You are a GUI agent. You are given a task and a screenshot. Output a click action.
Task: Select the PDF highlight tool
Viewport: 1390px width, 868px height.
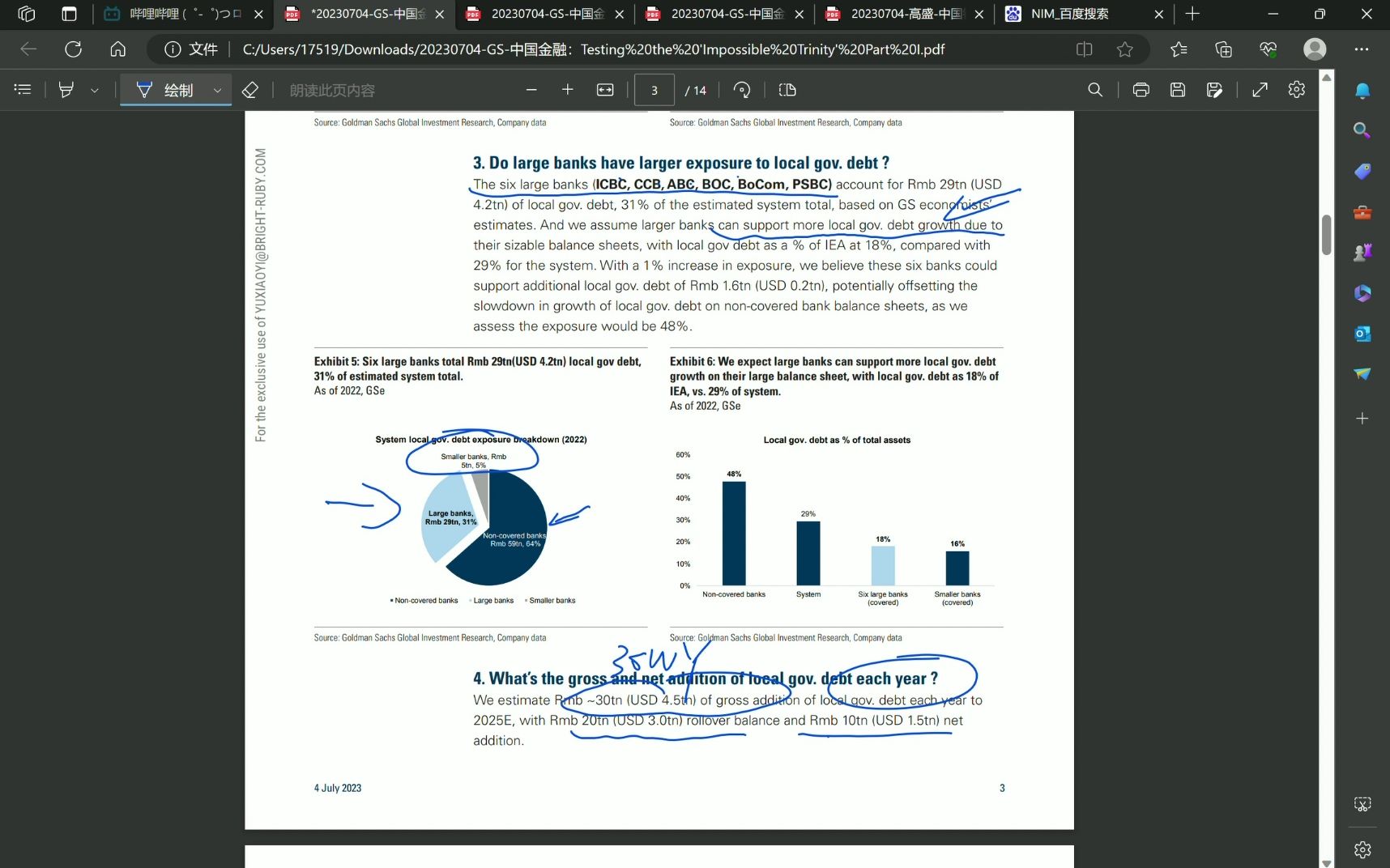66,90
